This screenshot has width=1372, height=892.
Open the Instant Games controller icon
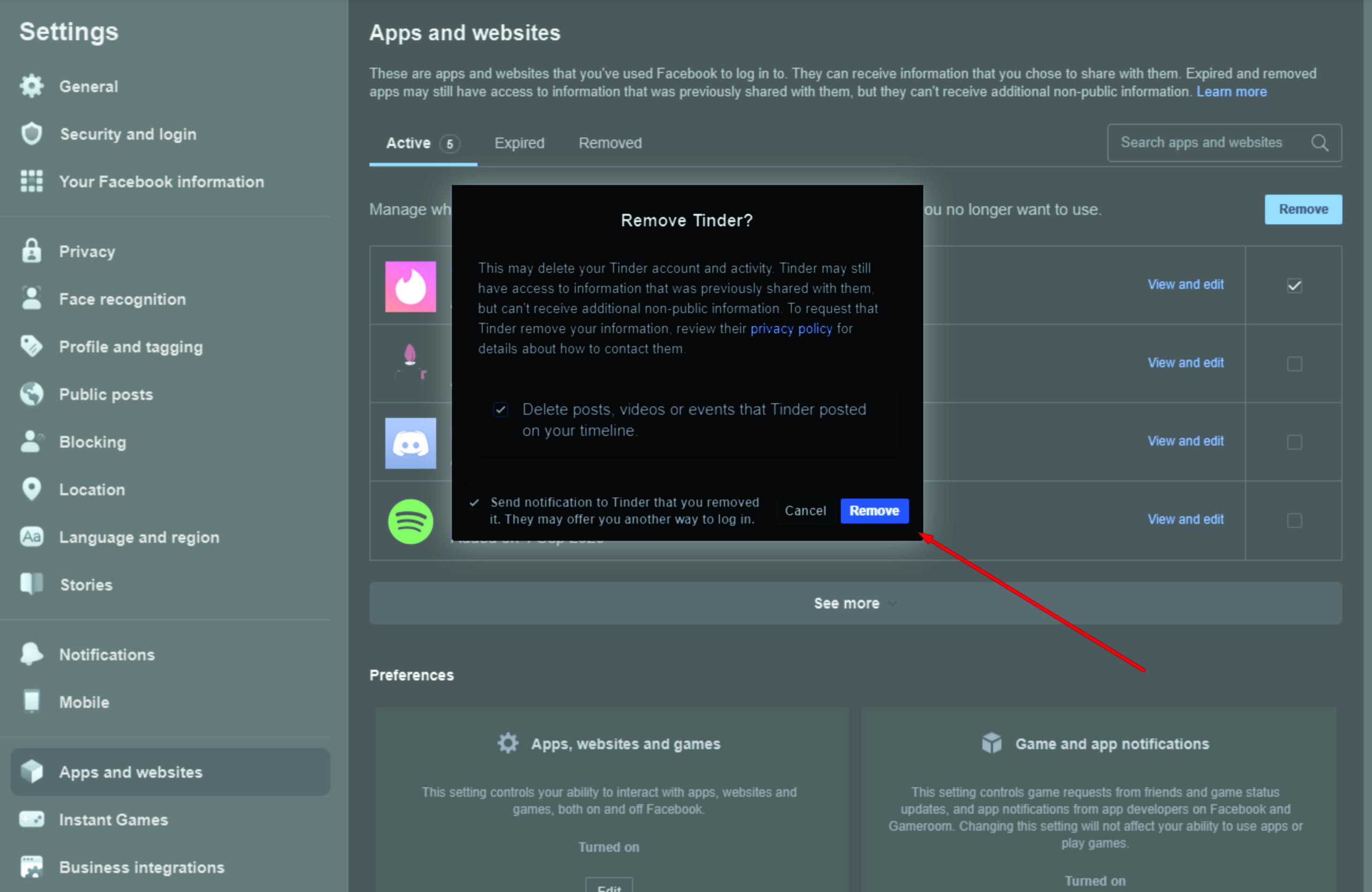(x=32, y=819)
